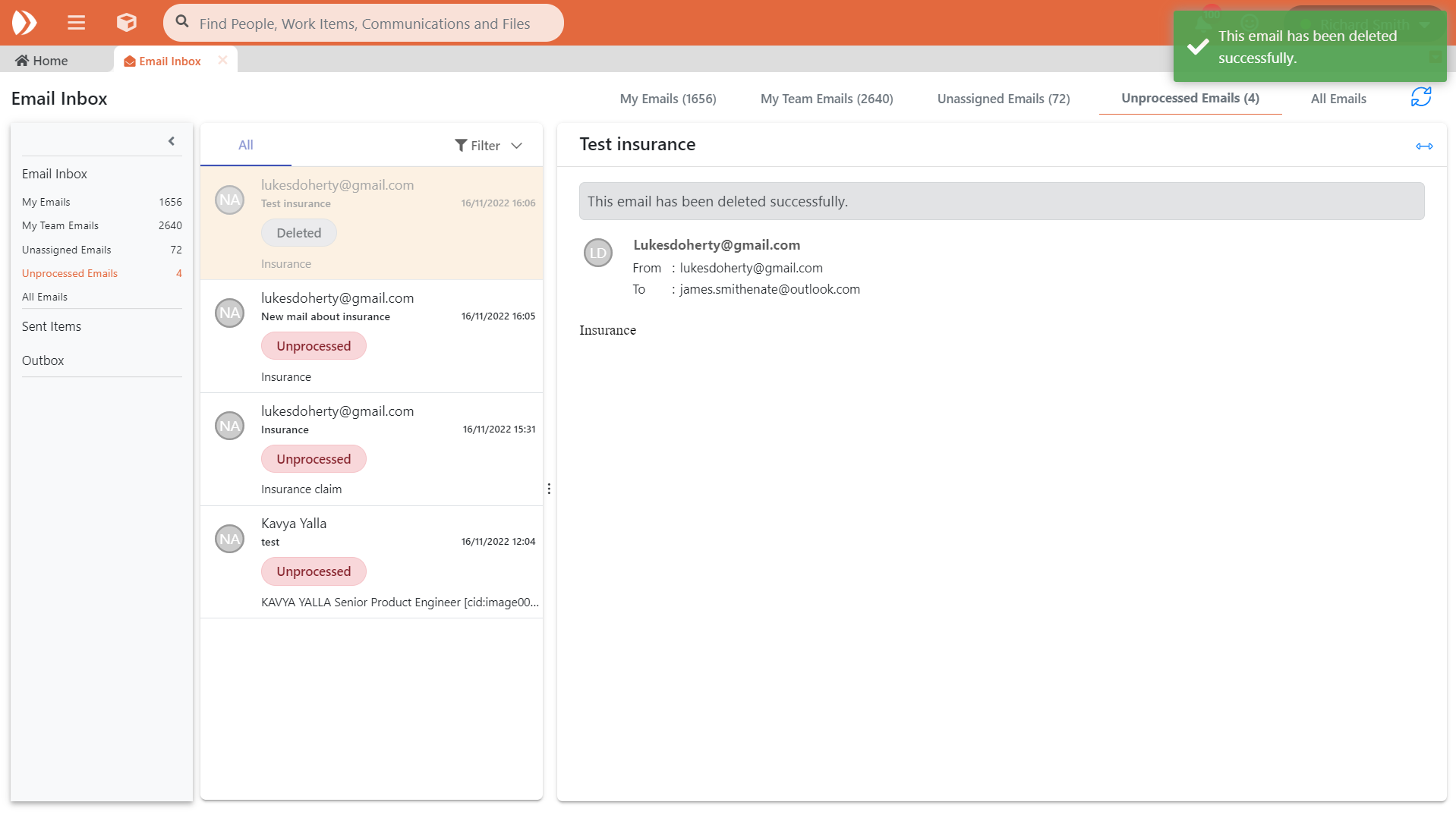Close the Email Inbox tab
The height and width of the screenshot is (818, 1456).
[x=222, y=61]
